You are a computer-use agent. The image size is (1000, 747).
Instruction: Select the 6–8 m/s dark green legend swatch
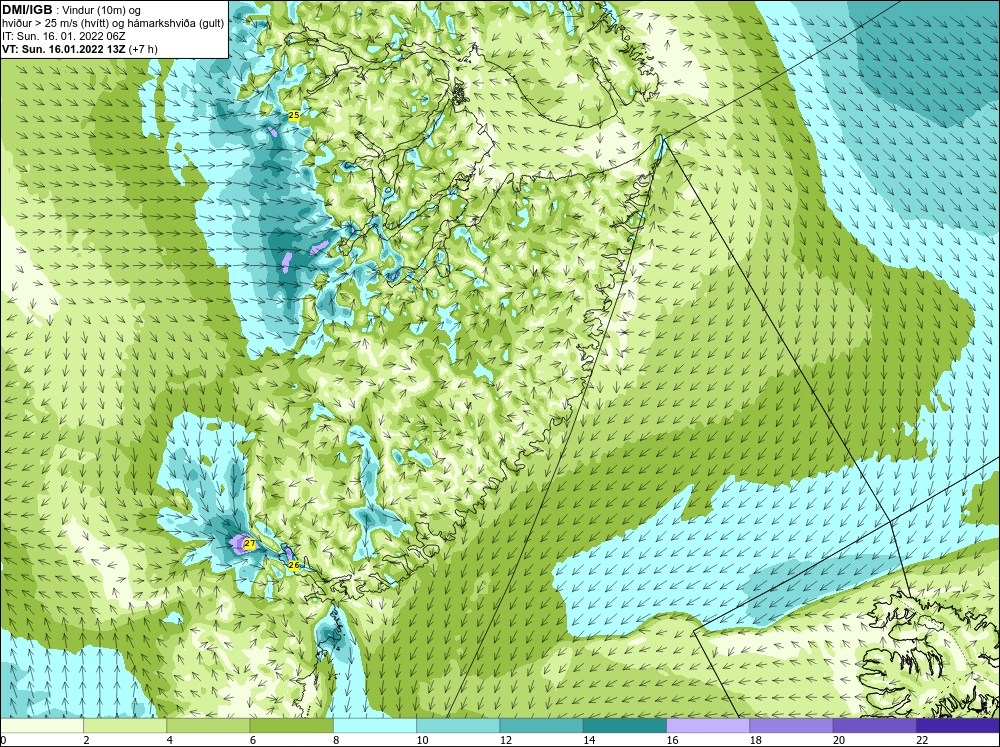tap(291, 726)
